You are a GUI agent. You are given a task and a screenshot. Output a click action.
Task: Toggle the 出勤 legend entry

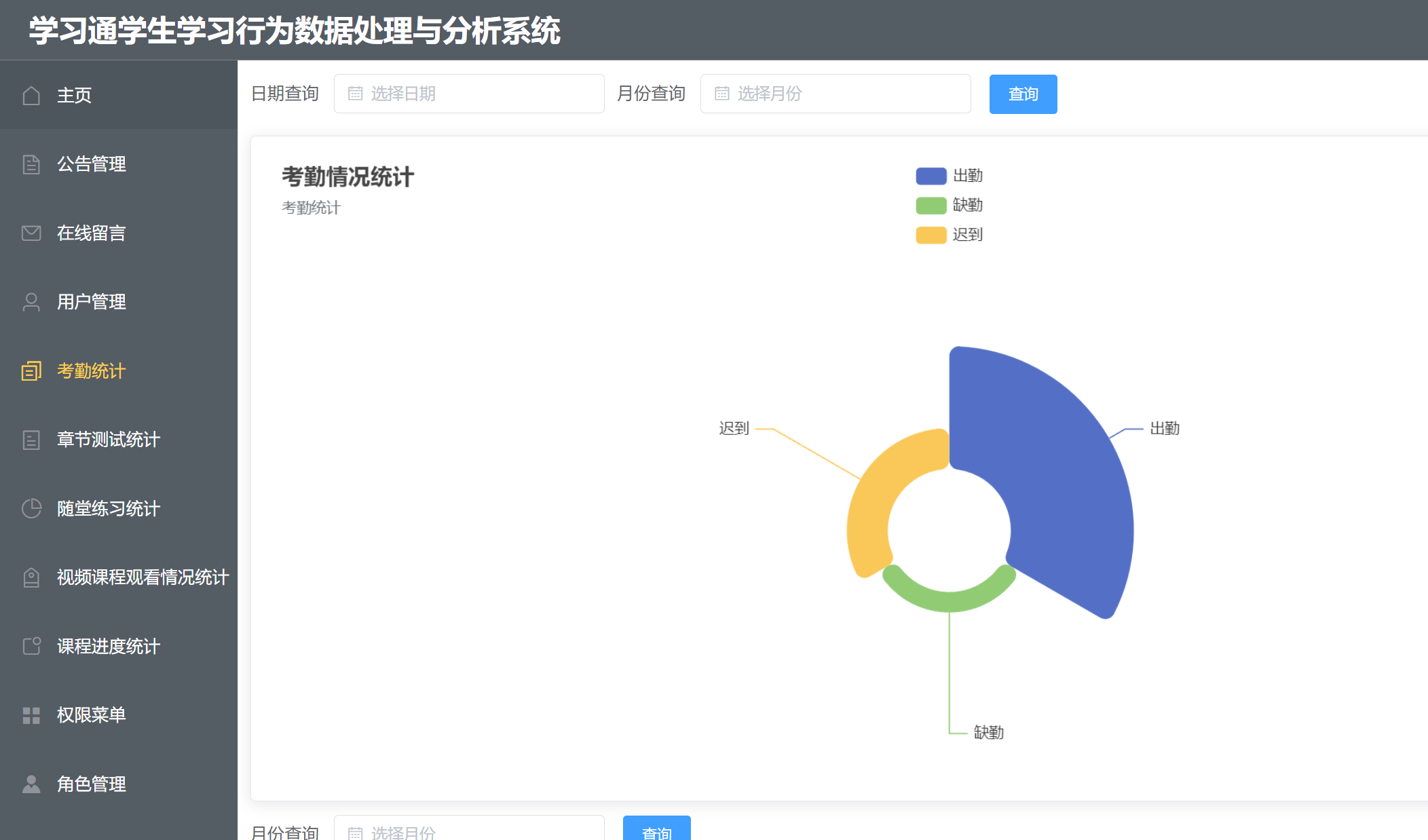950,175
